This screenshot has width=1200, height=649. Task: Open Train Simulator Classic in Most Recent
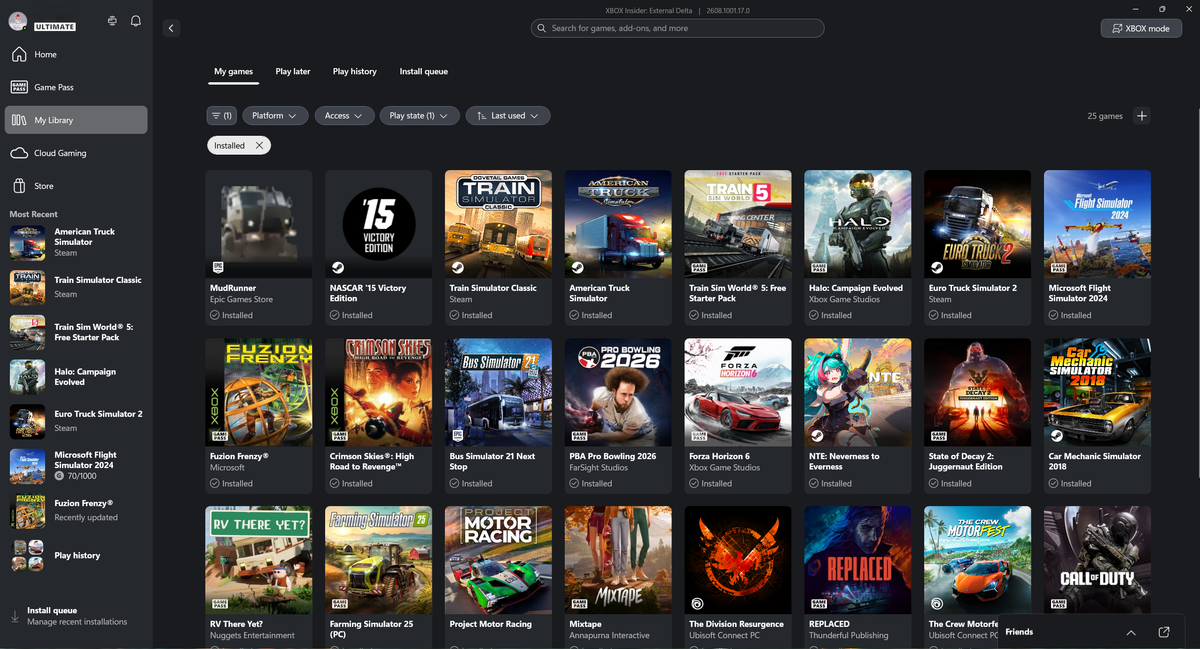pos(76,287)
